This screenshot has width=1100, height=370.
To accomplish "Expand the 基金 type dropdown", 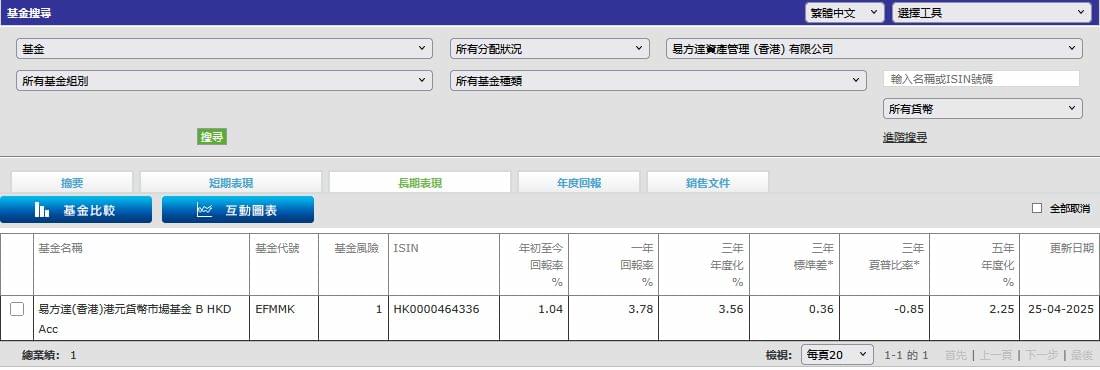I will [x=224, y=48].
